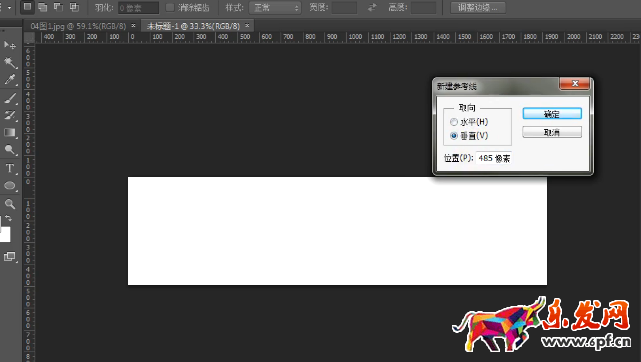This screenshot has width=641, height=362.
Task: Switch to the 04图1.jpg document tab
Action: (78, 26)
